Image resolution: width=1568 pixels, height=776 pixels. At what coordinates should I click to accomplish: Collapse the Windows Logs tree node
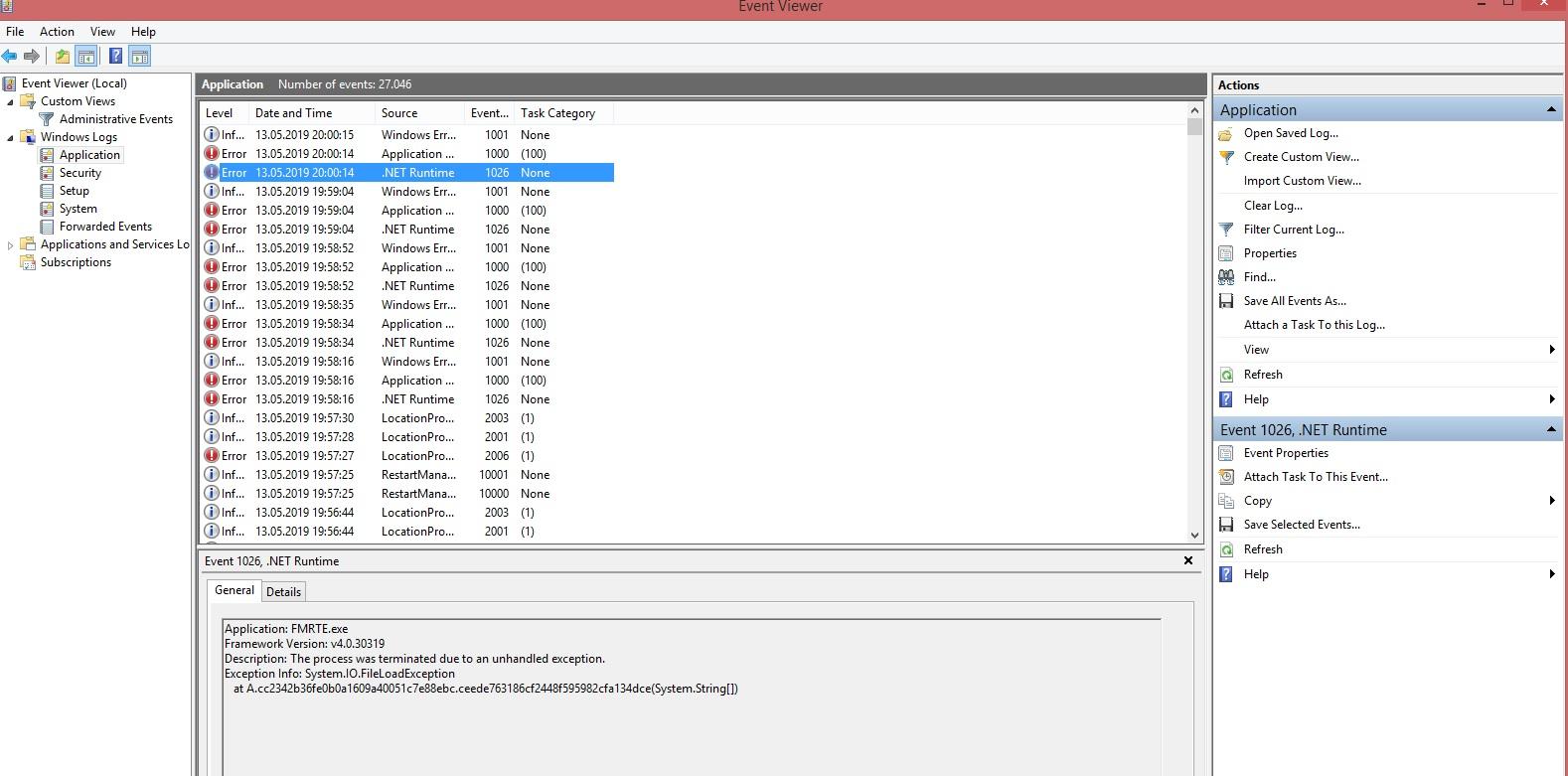tap(11, 138)
